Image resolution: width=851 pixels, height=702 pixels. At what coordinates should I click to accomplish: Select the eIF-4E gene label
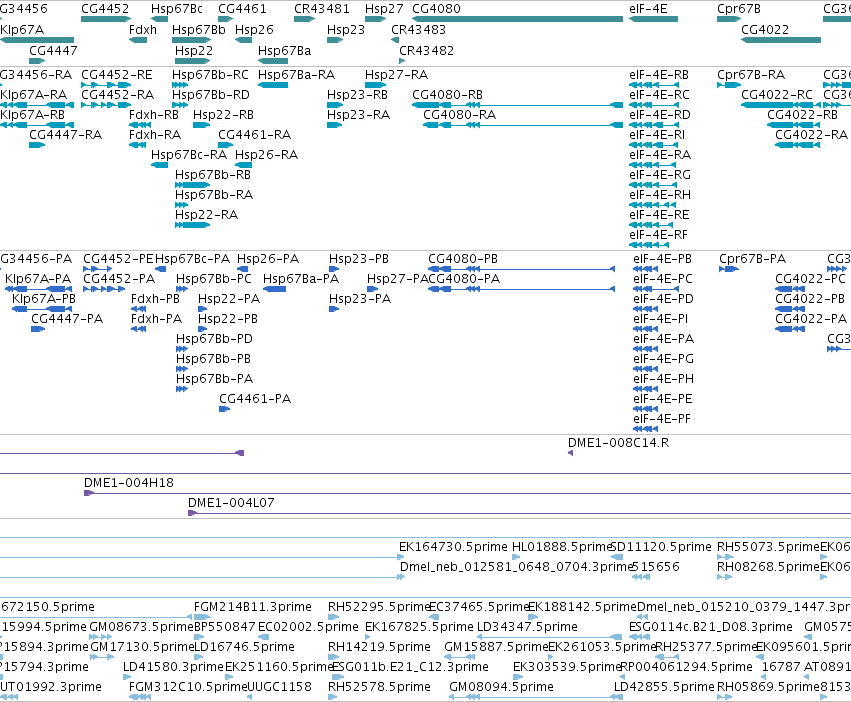click(648, 9)
